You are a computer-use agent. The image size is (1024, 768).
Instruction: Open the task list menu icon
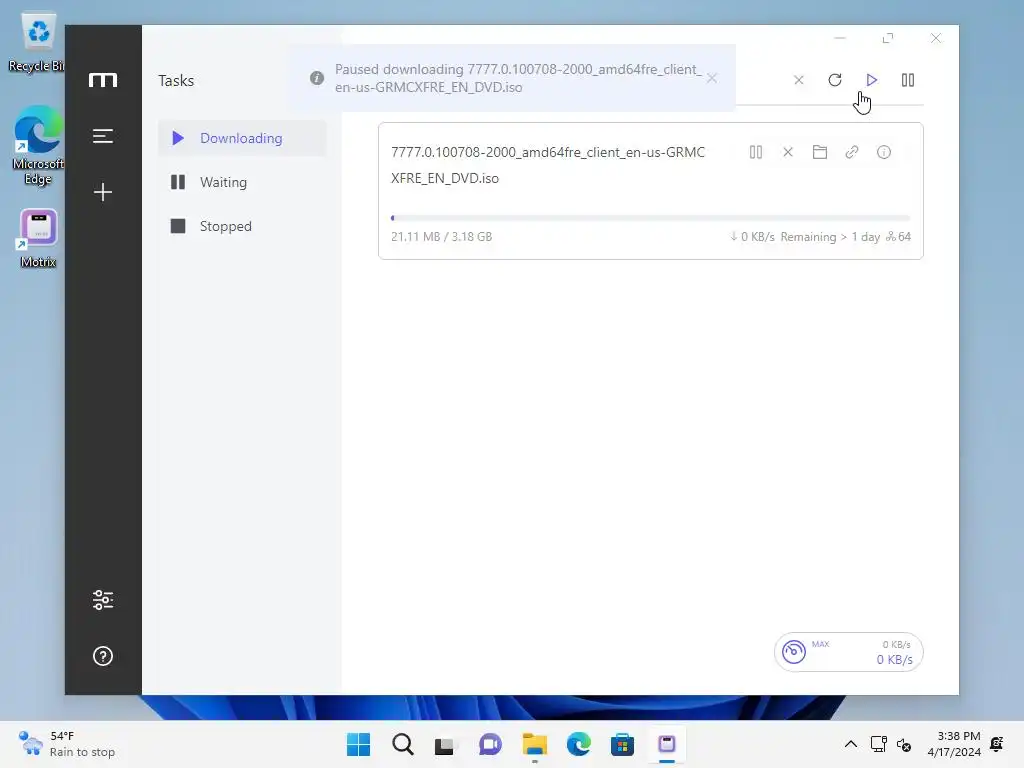tap(103, 136)
